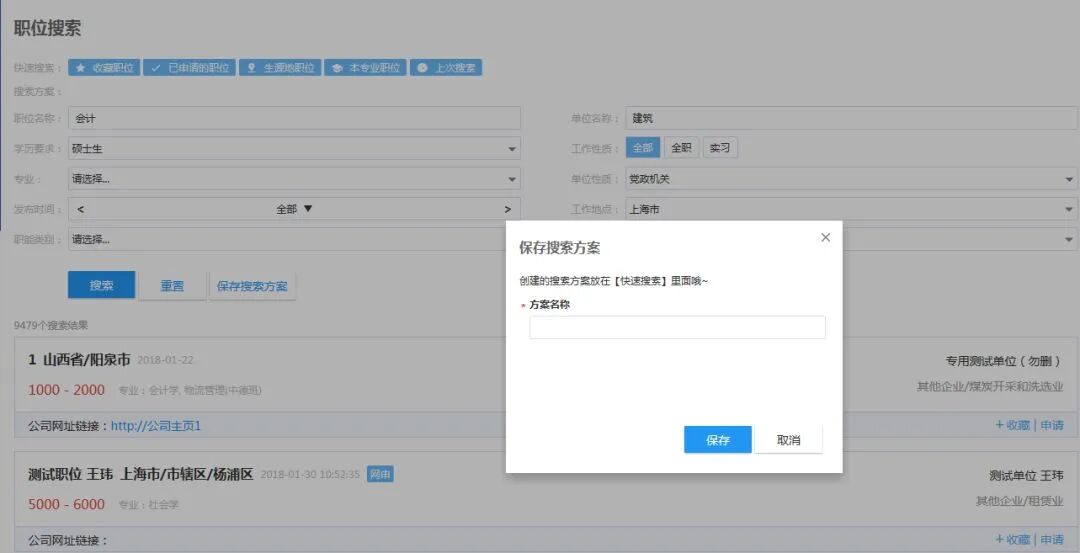Click 申请 on 山西省/阳泉市 job
Screen dimensions: 1080x553
pyautogui.click(x=1052, y=426)
